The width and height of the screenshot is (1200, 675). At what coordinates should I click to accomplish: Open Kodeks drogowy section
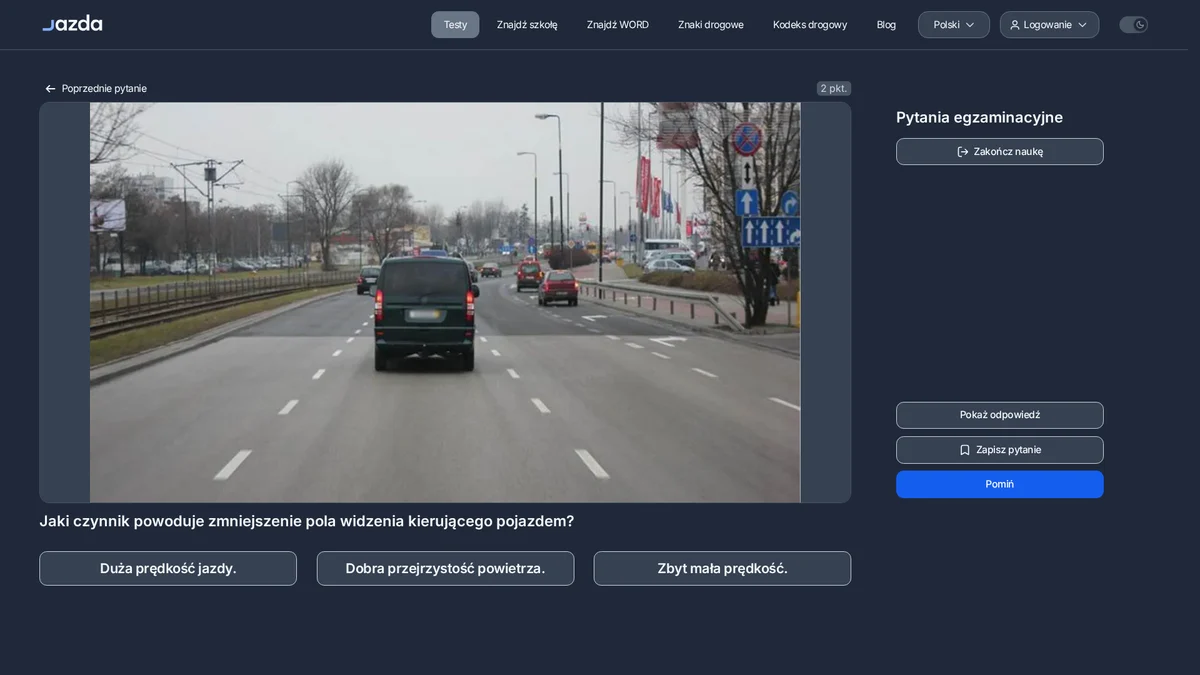pyautogui.click(x=810, y=25)
